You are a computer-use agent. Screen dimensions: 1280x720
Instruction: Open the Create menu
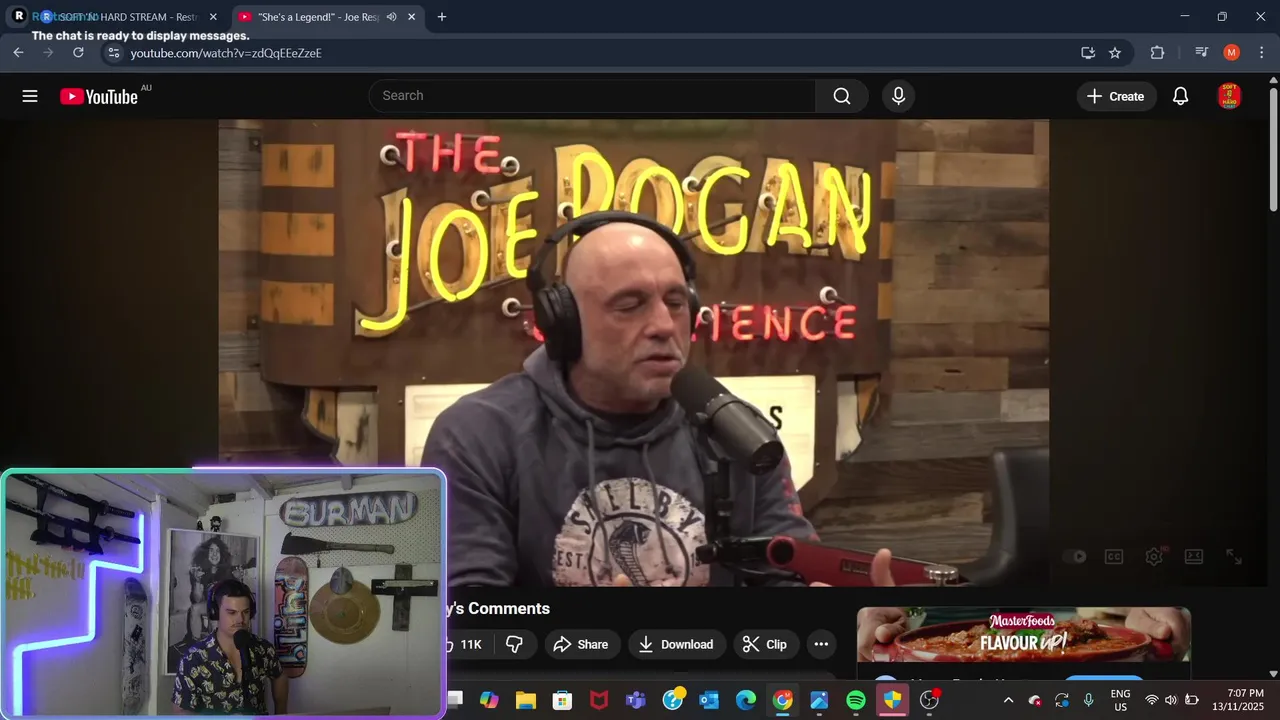(1116, 96)
